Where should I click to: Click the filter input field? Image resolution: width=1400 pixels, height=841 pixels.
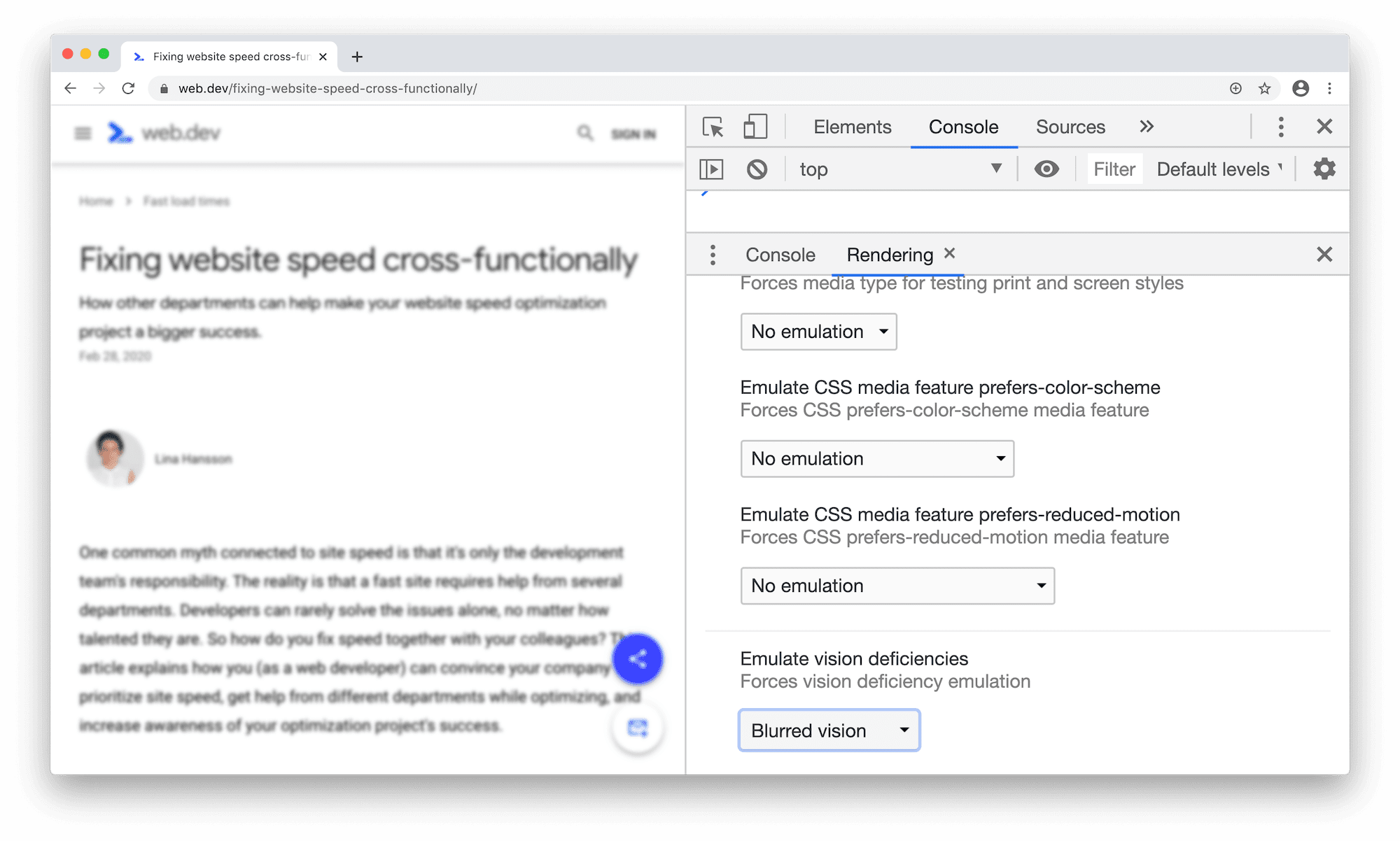pos(1113,169)
